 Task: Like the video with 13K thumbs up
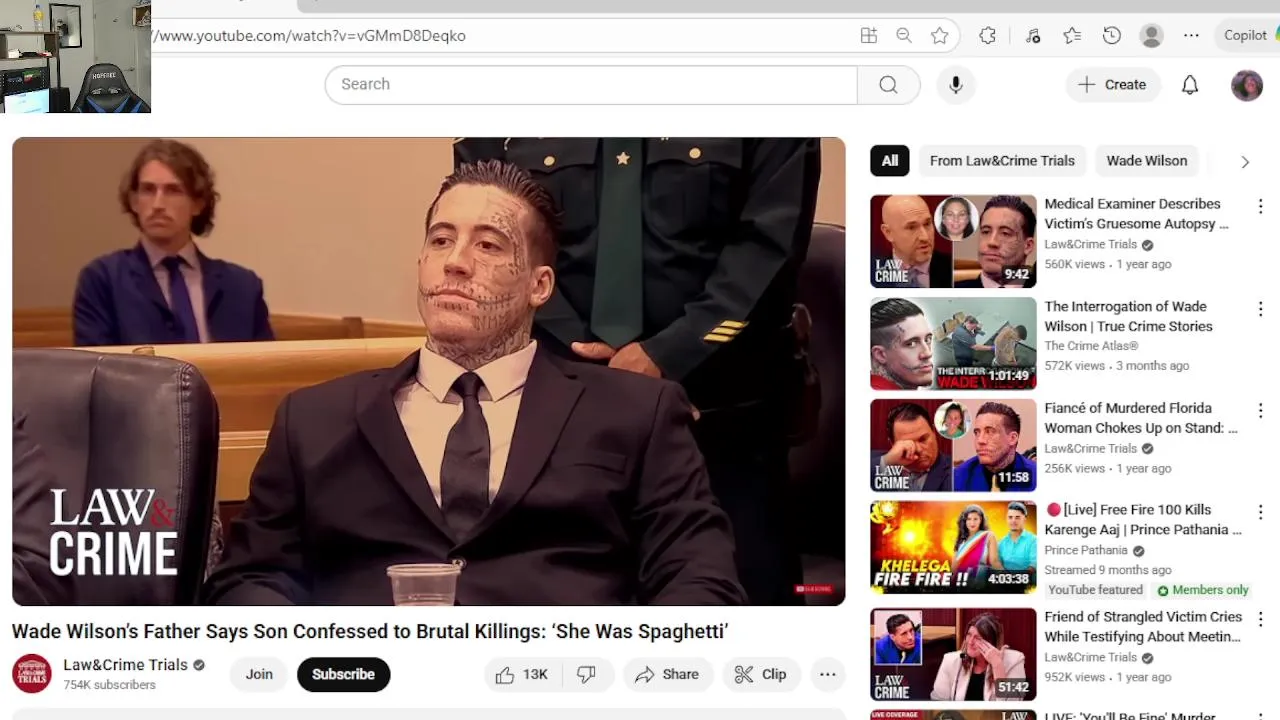click(522, 674)
